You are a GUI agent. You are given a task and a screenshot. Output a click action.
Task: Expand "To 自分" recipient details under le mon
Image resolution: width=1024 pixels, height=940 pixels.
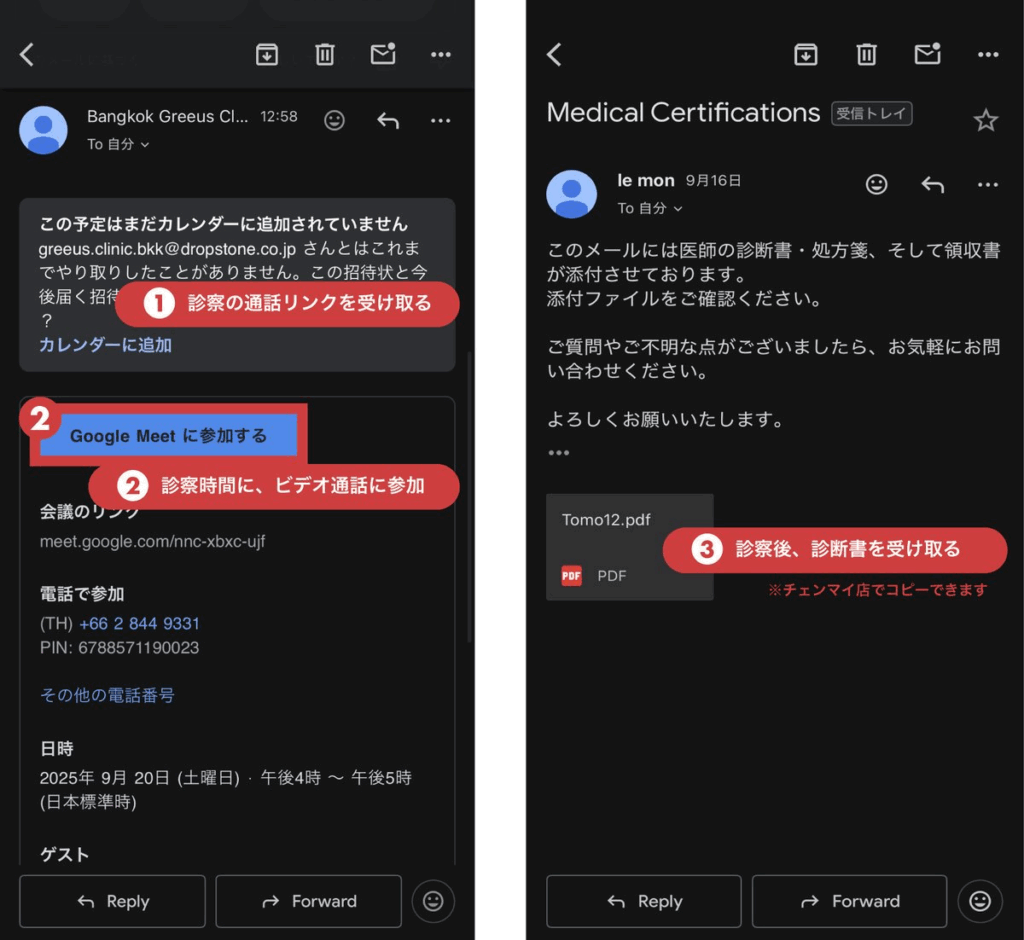coord(649,208)
